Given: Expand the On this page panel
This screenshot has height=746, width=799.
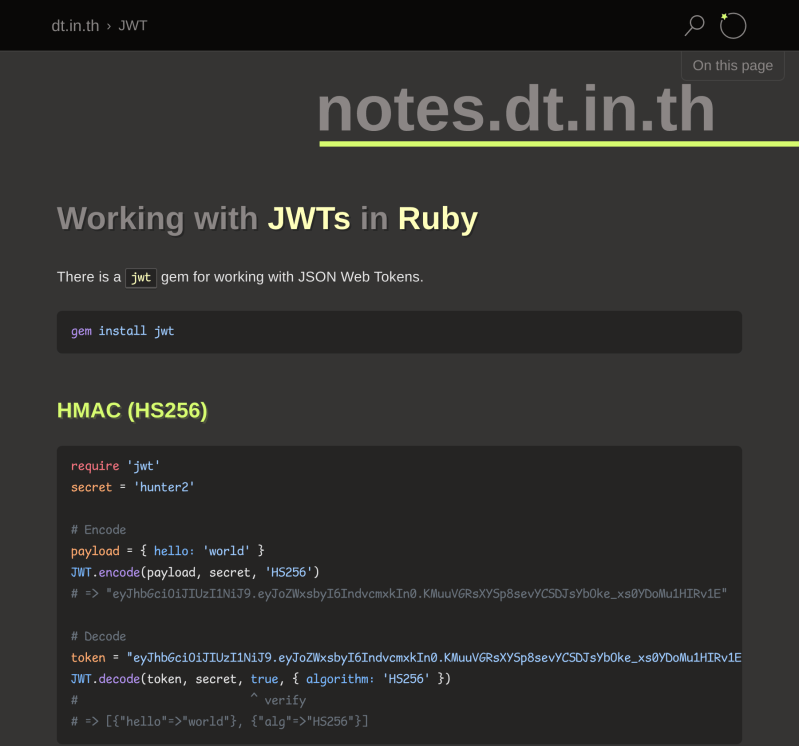Looking at the screenshot, I should pos(732,65).
